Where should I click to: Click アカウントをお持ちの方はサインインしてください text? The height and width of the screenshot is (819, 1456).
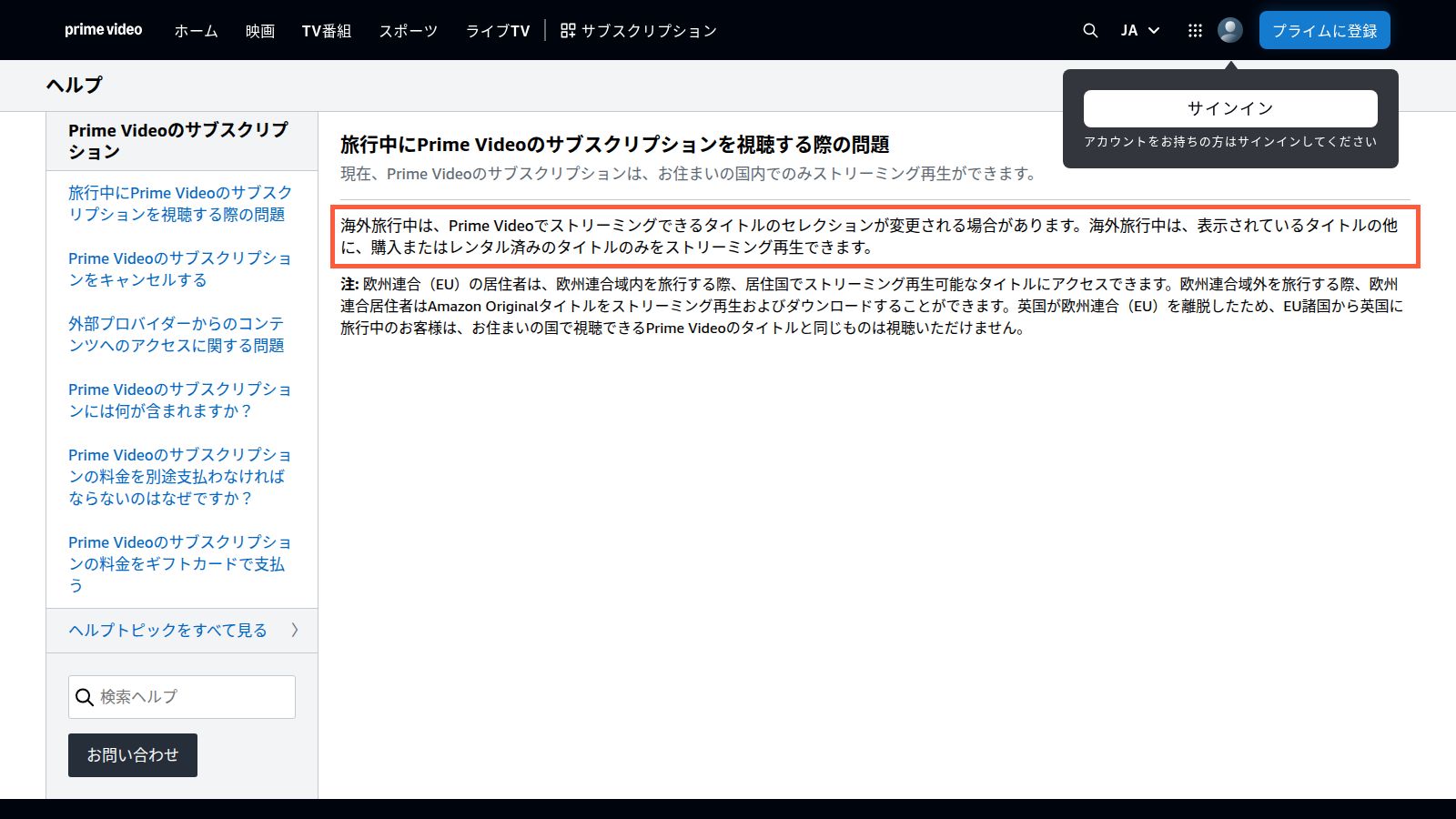pyautogui.click(x=1230, y=142)
